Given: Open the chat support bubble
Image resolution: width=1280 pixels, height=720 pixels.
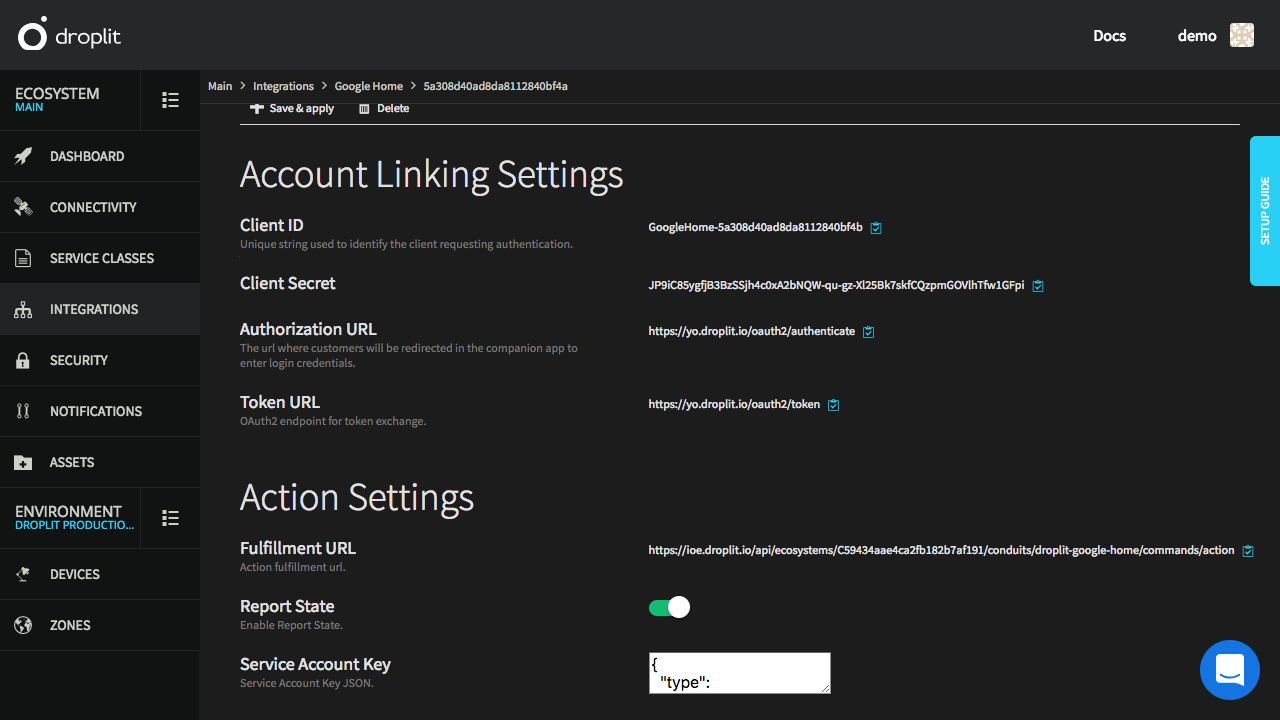Looking at the screenshot, I should 1230,670.
